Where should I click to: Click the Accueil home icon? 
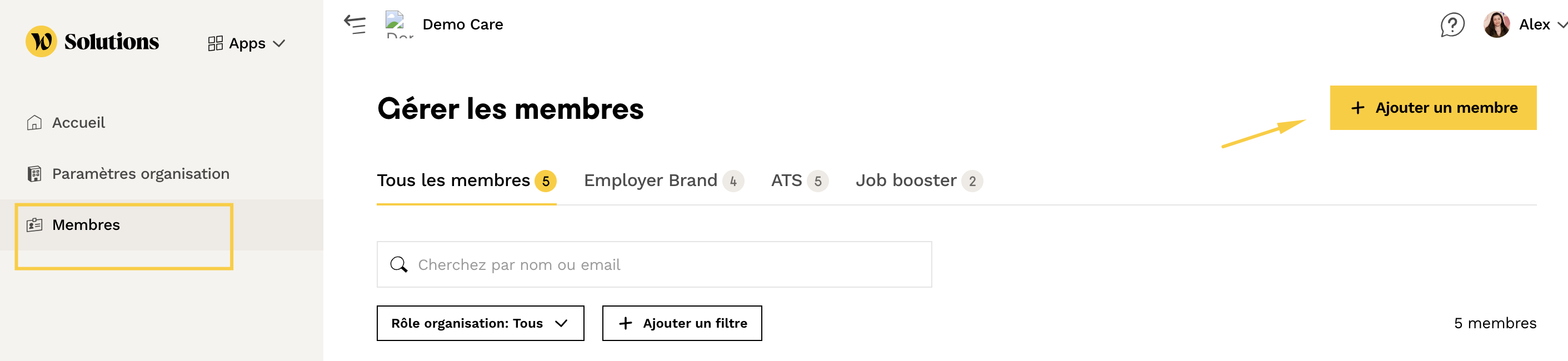(x=34, y=123)
